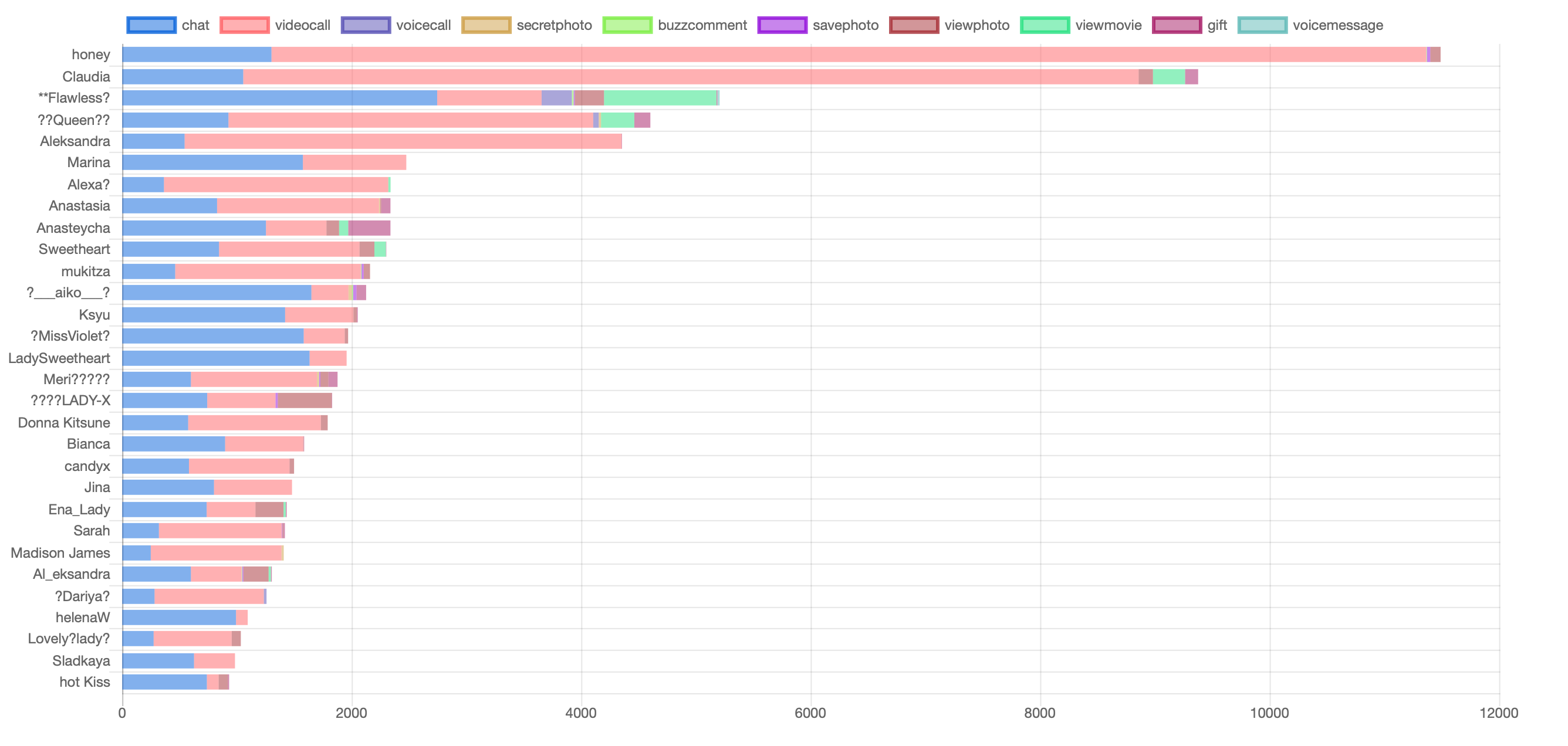Click the 'Claudia' axis label

click(x=86, y=77)
